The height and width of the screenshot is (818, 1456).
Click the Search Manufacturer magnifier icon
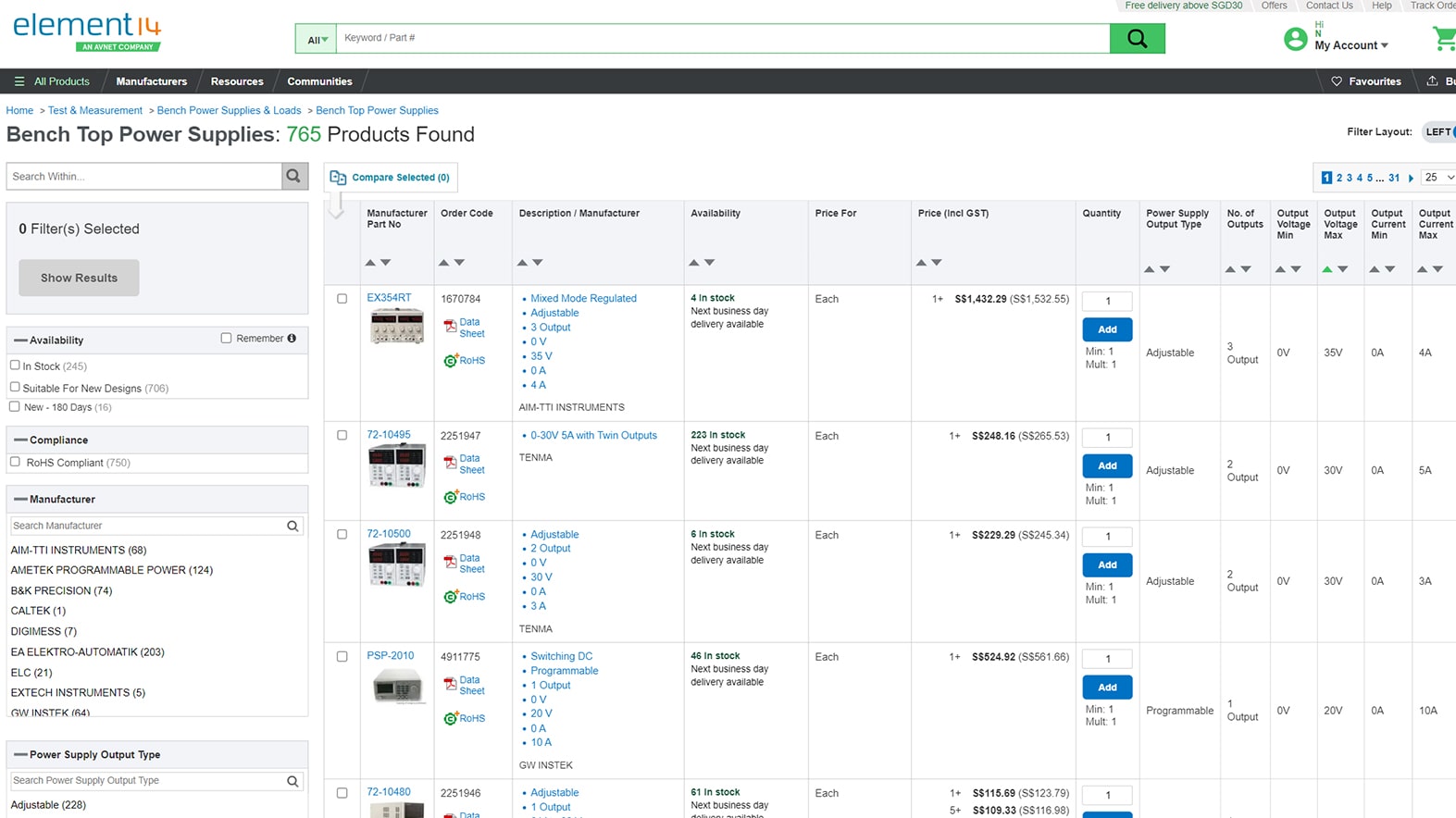(x=292, y=526)
